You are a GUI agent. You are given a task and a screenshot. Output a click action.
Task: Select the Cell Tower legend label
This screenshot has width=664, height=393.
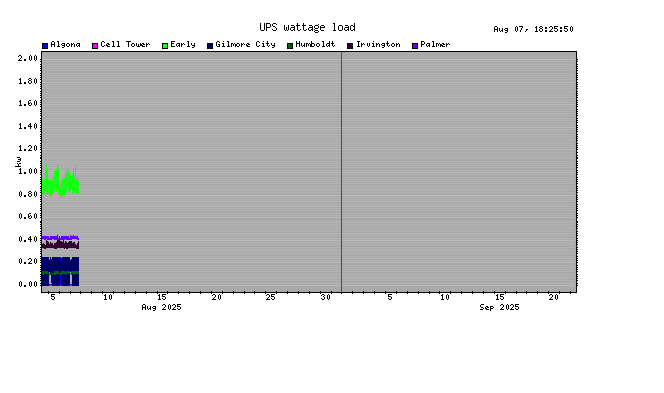(125, 44)
